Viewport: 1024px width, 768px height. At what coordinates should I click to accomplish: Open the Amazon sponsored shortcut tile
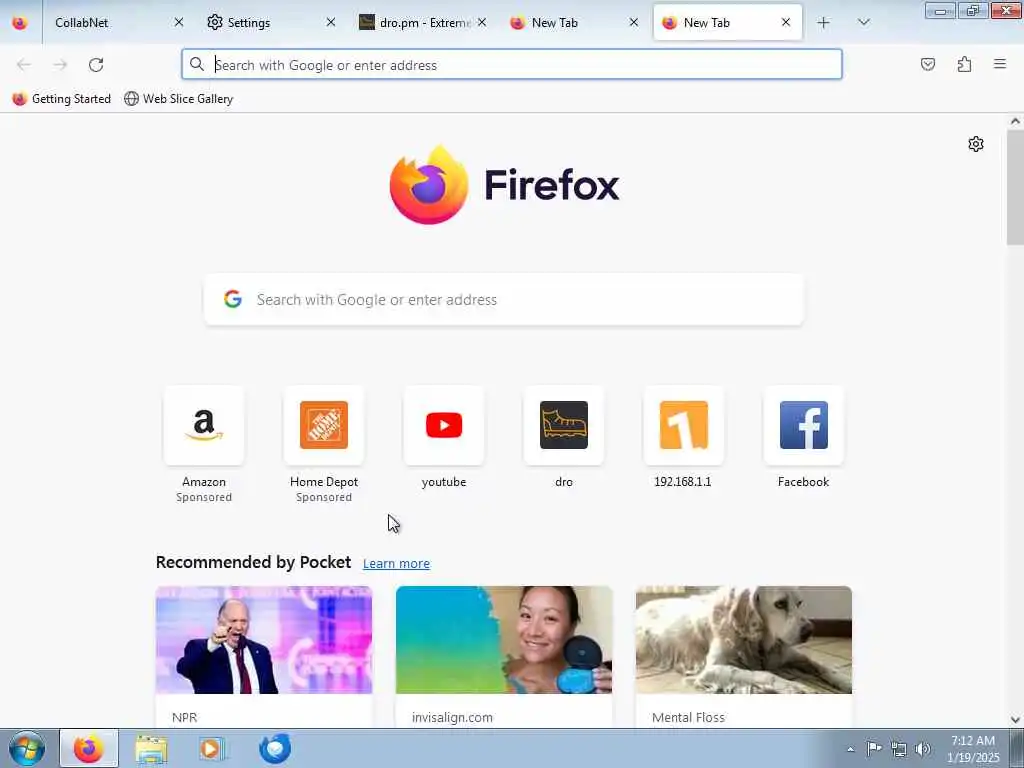pos(204,425)
